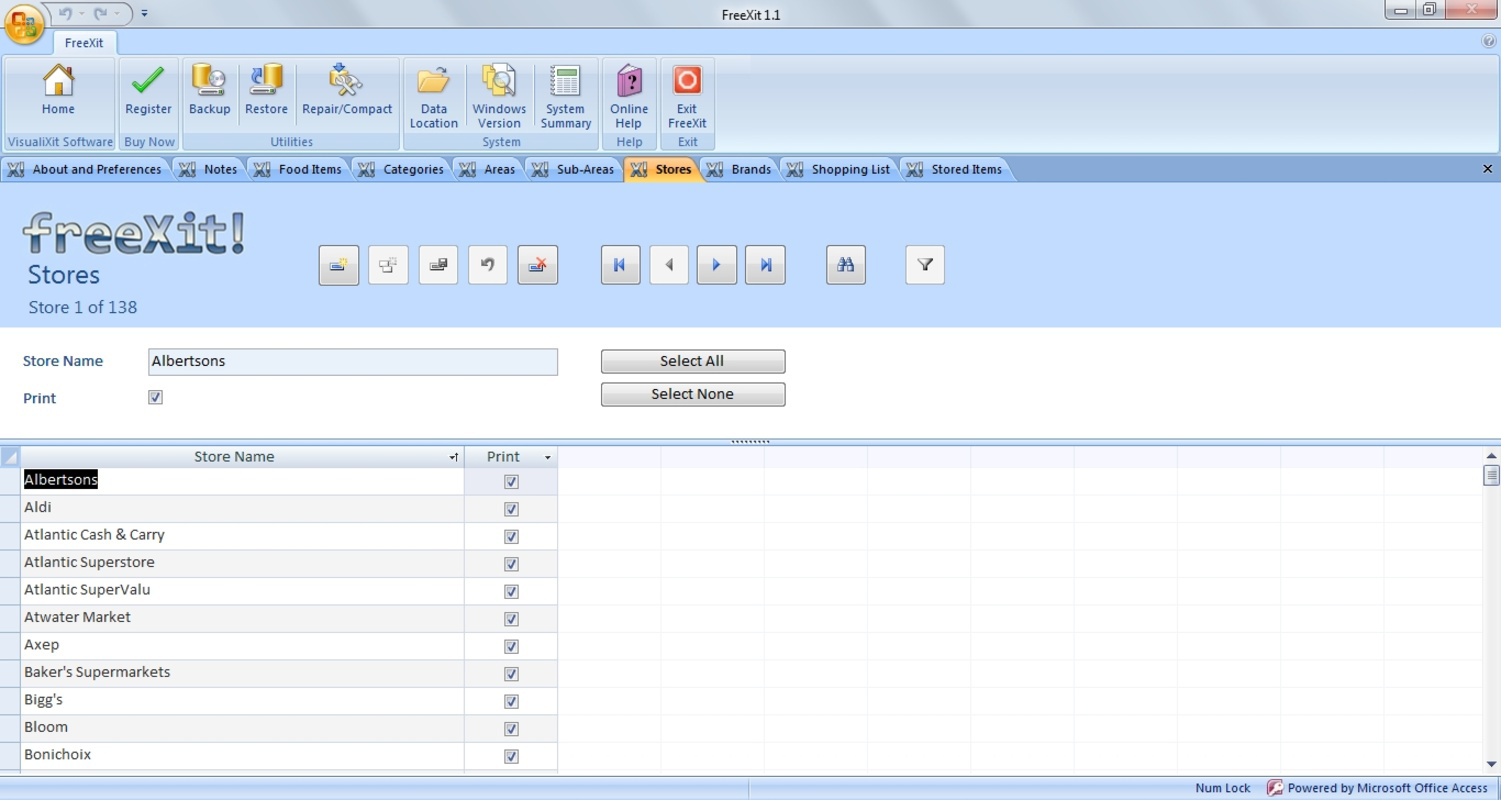Toggle Print for Bloom row
This screenshot has width=1501, height=800.
[x=511, y=729]
